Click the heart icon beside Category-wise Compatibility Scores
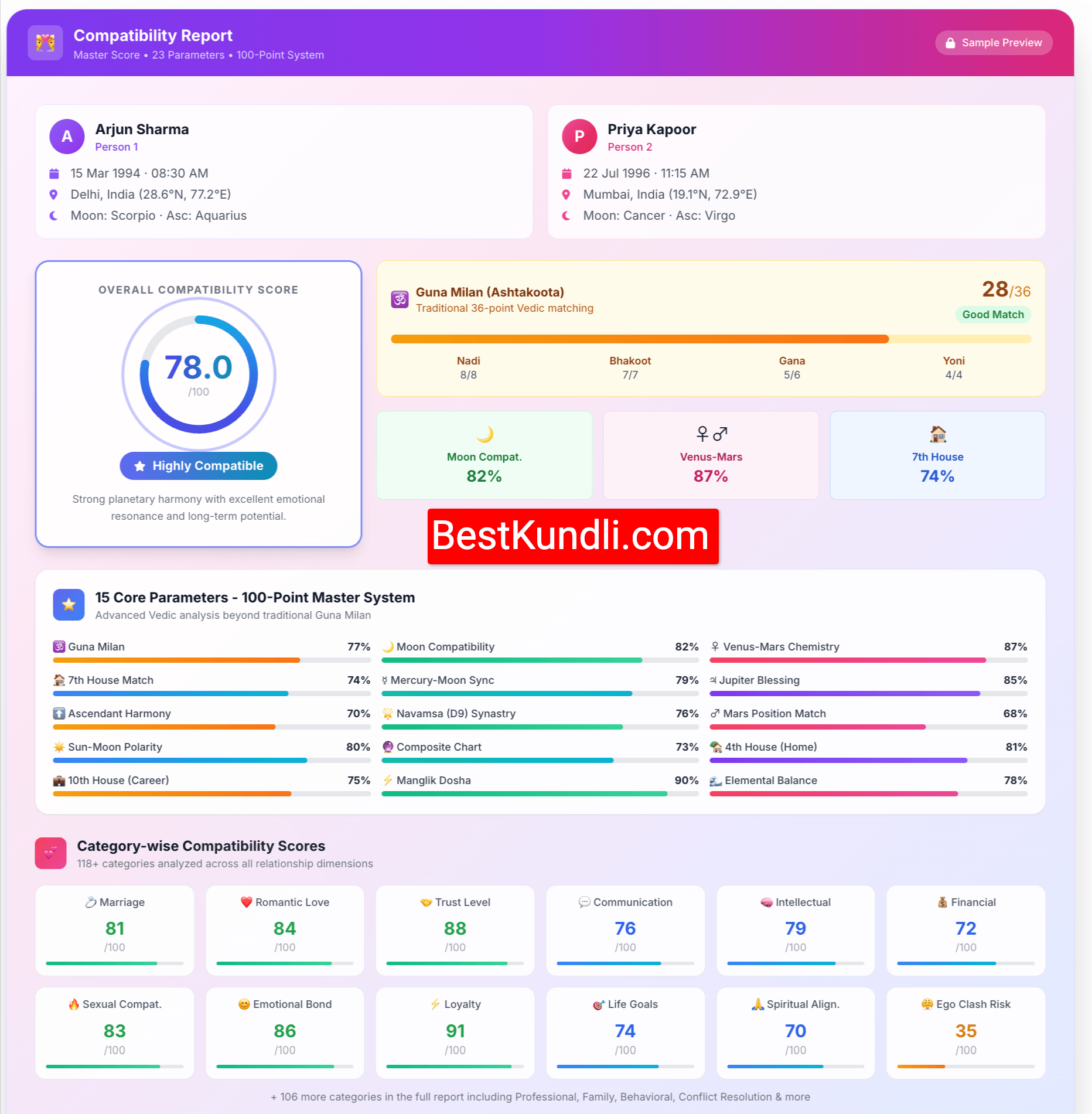This screenshot has height=1114, width=1092. click(50, 853)
